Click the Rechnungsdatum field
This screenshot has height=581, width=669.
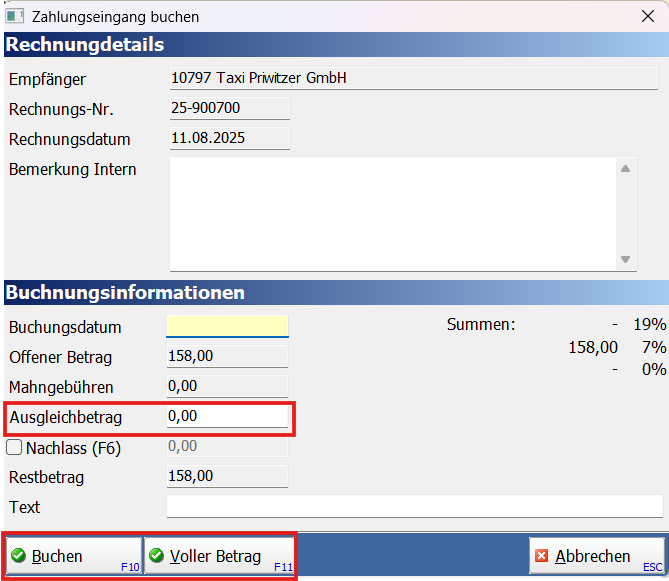coord(228,139)
